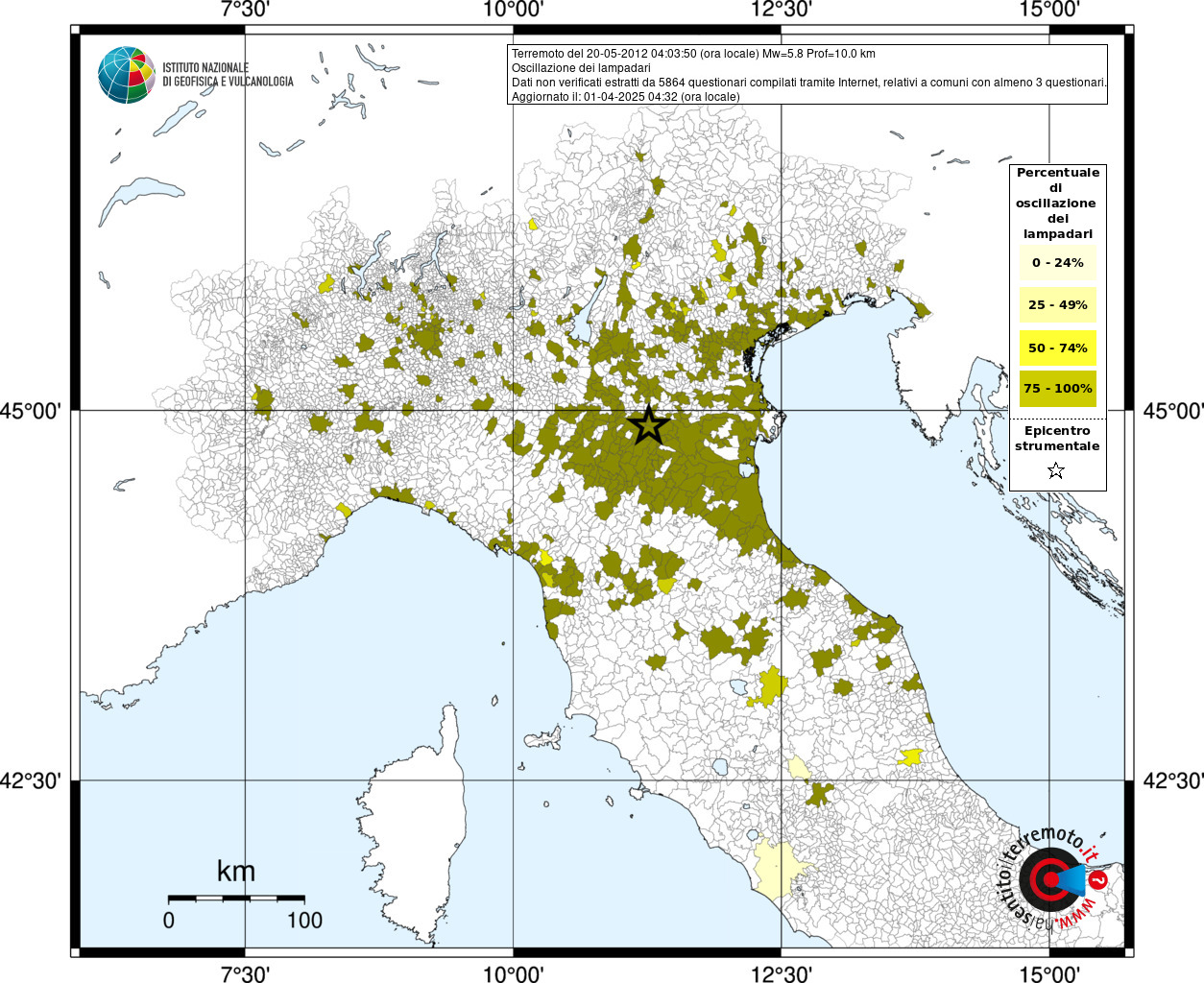Viewport: 1204px width, 983px height.
Task: Click the 'Oscillazione dei lampadari' subtitle
Action: pyautogui.click(x=581, y=68)
